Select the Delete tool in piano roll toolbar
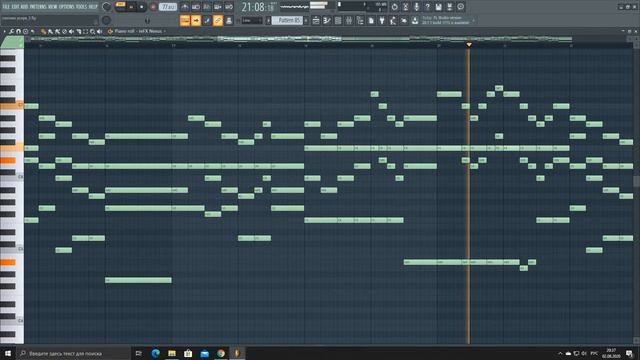 (x=64, y=31)
